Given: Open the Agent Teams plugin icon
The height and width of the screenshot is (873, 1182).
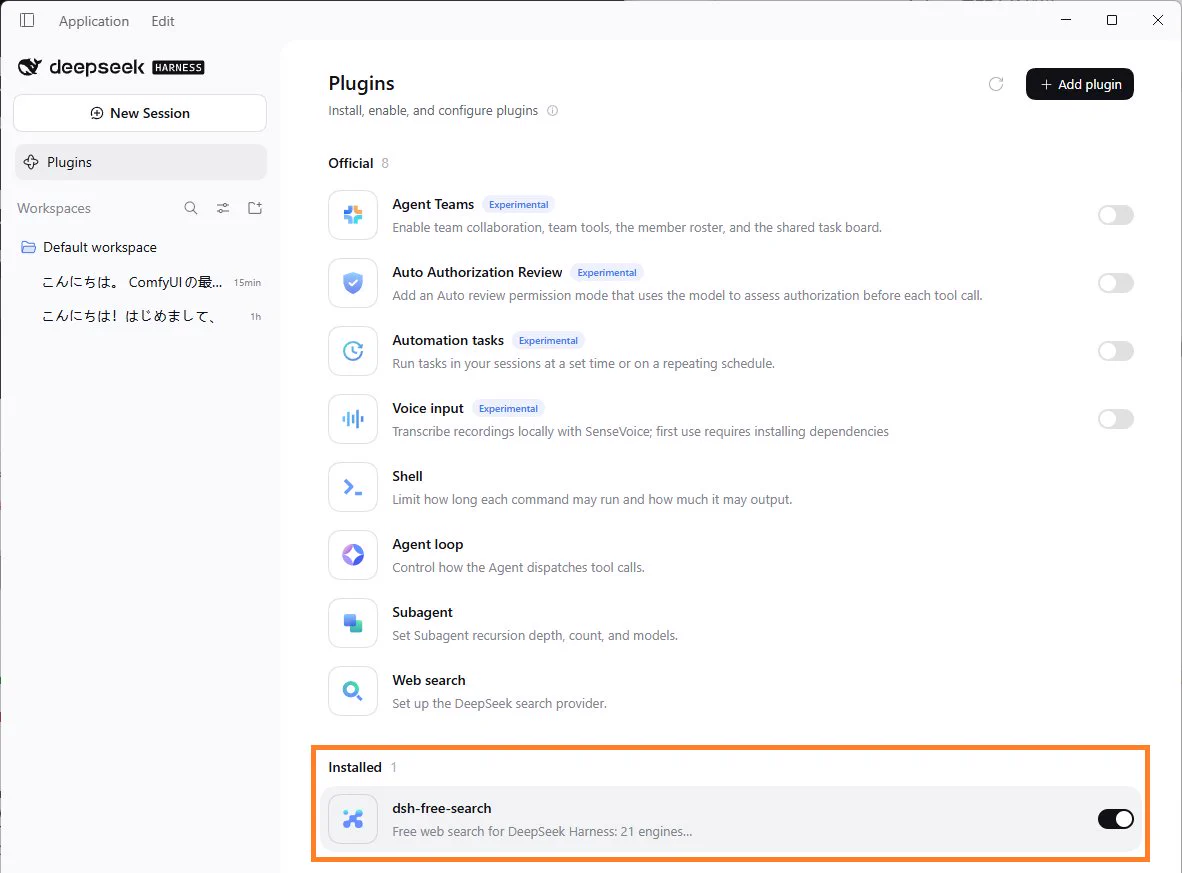Looking at the screenshot, I should pyautogui.click(x=353, y=215).
